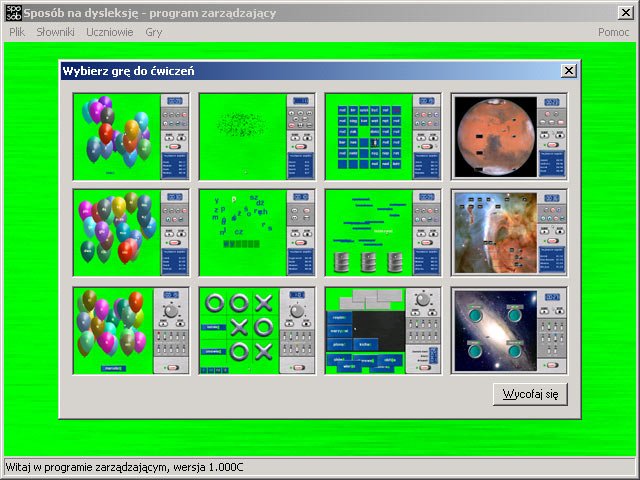
Task: Select the green game with tiny dots cluster
Action: [x=257, y=137]
